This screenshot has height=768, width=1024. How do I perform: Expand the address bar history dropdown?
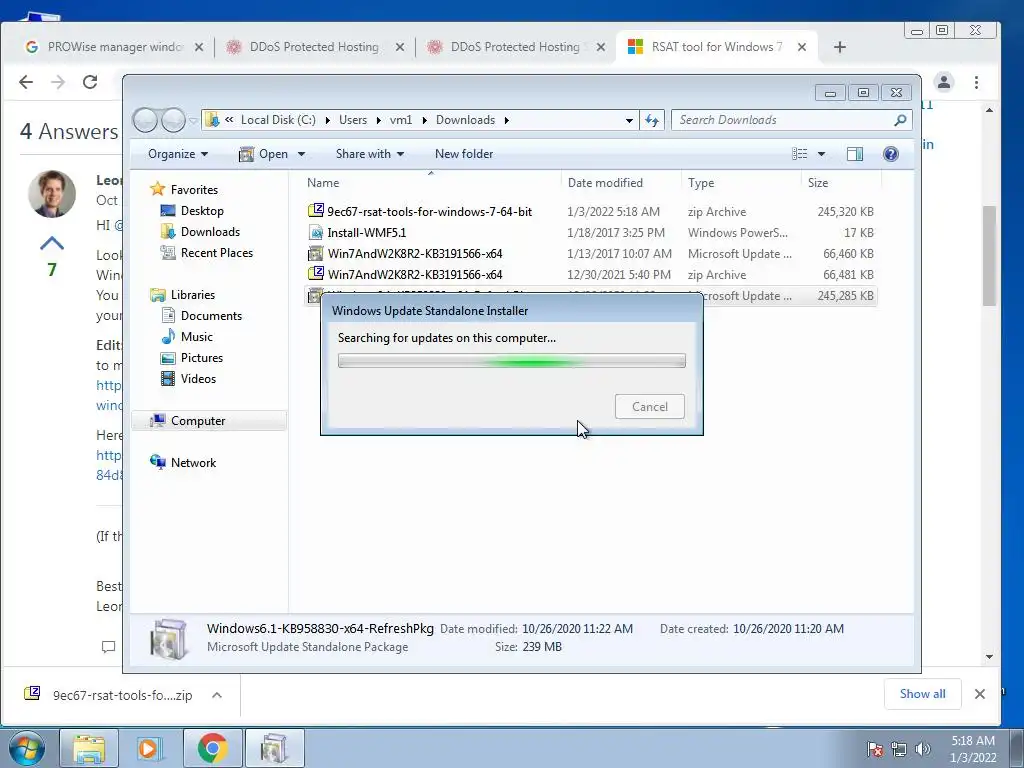coord(629,120)
